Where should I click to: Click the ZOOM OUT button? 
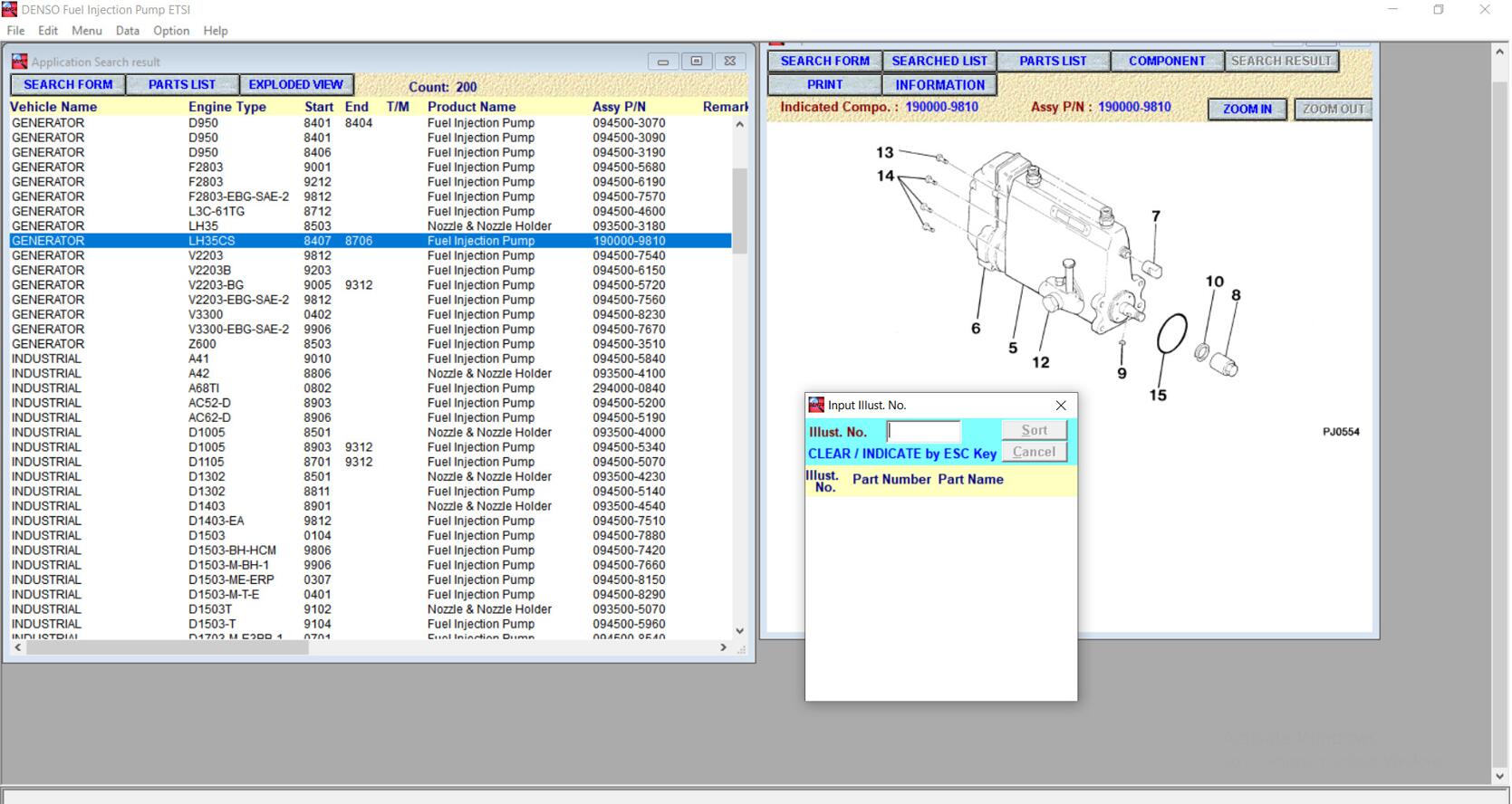[1333, 109]
